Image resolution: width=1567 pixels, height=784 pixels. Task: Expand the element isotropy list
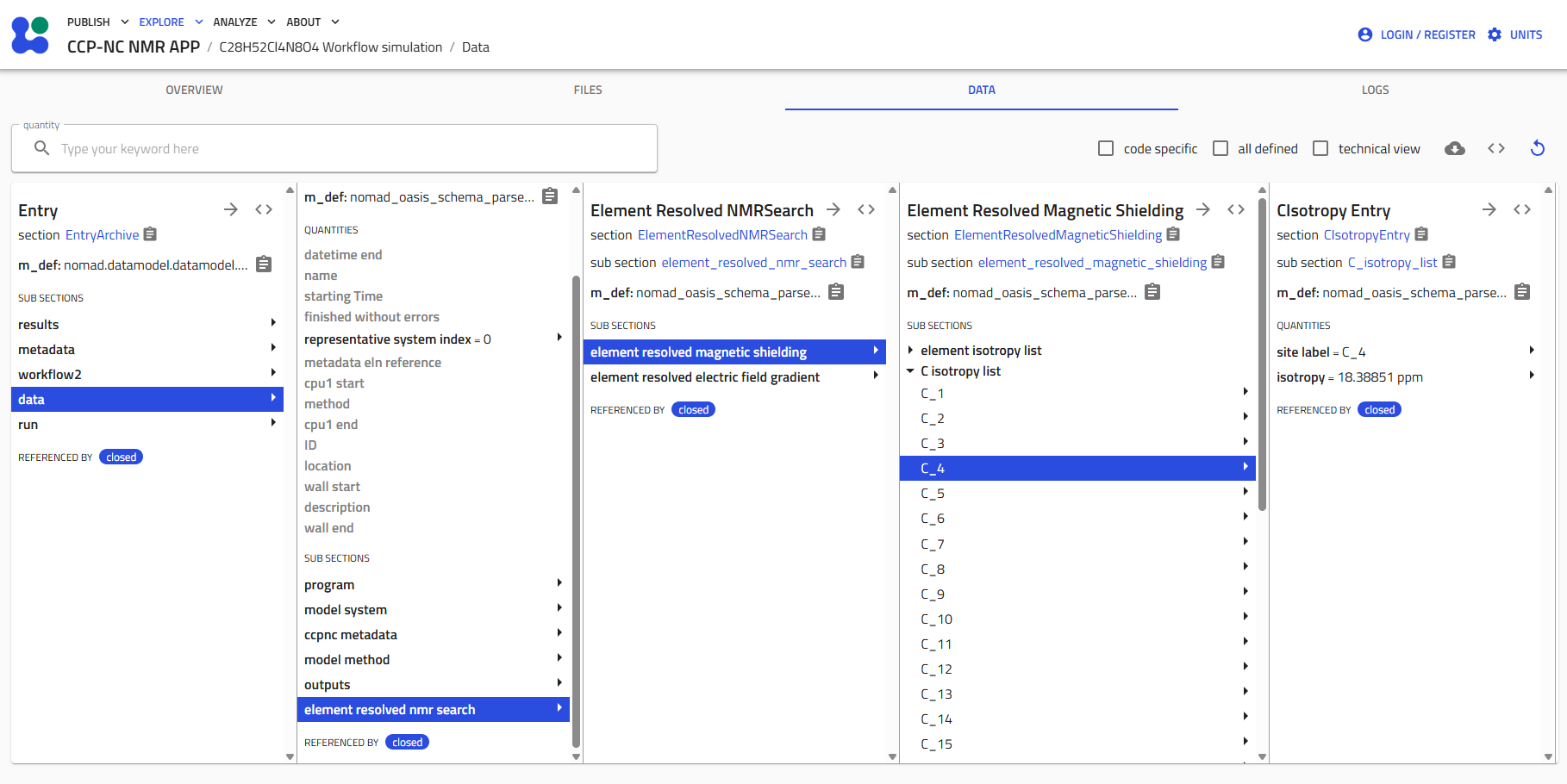point(910,351)
